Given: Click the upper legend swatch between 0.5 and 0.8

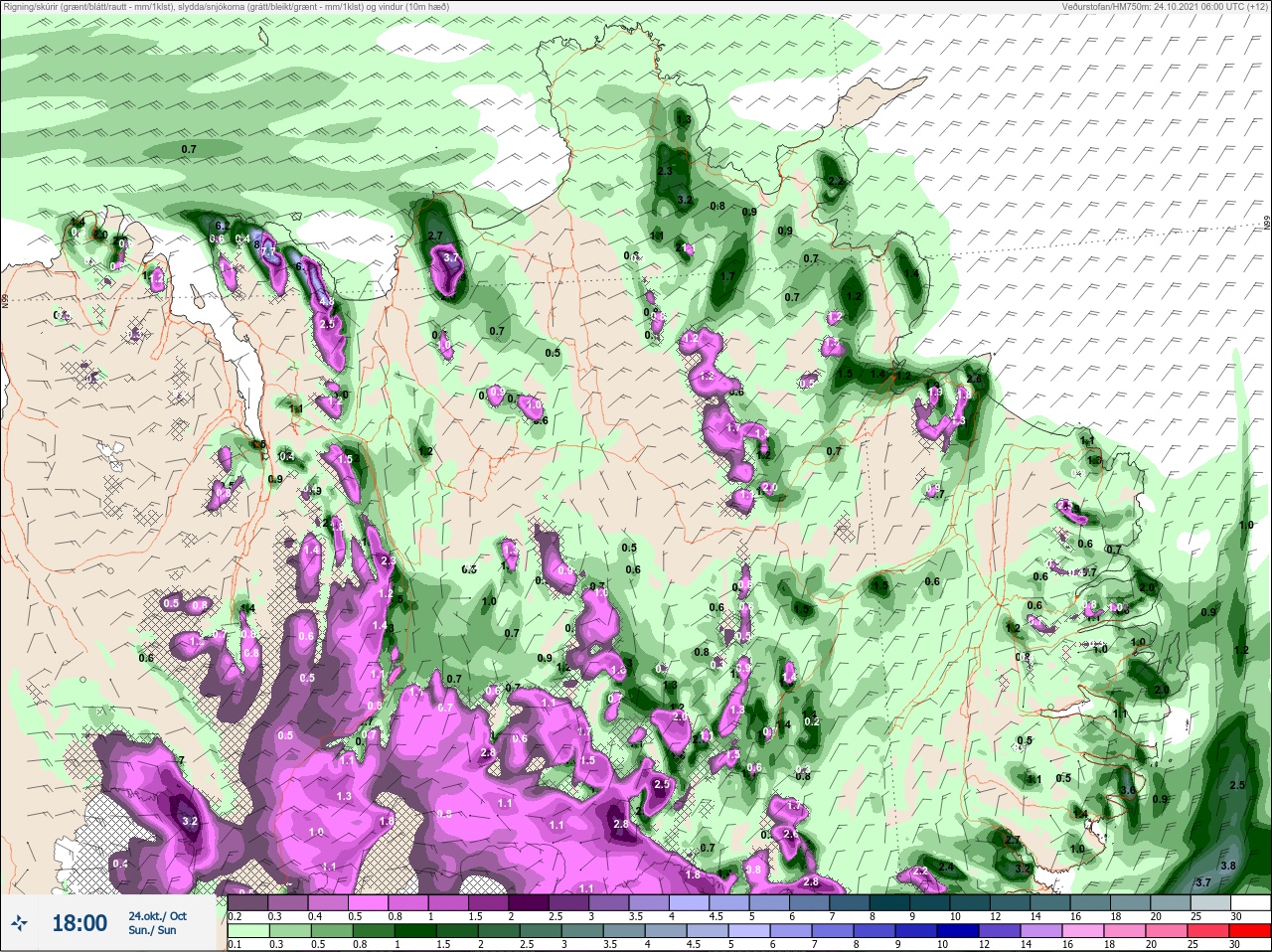Looking at the screenshot, I should 368,903.
